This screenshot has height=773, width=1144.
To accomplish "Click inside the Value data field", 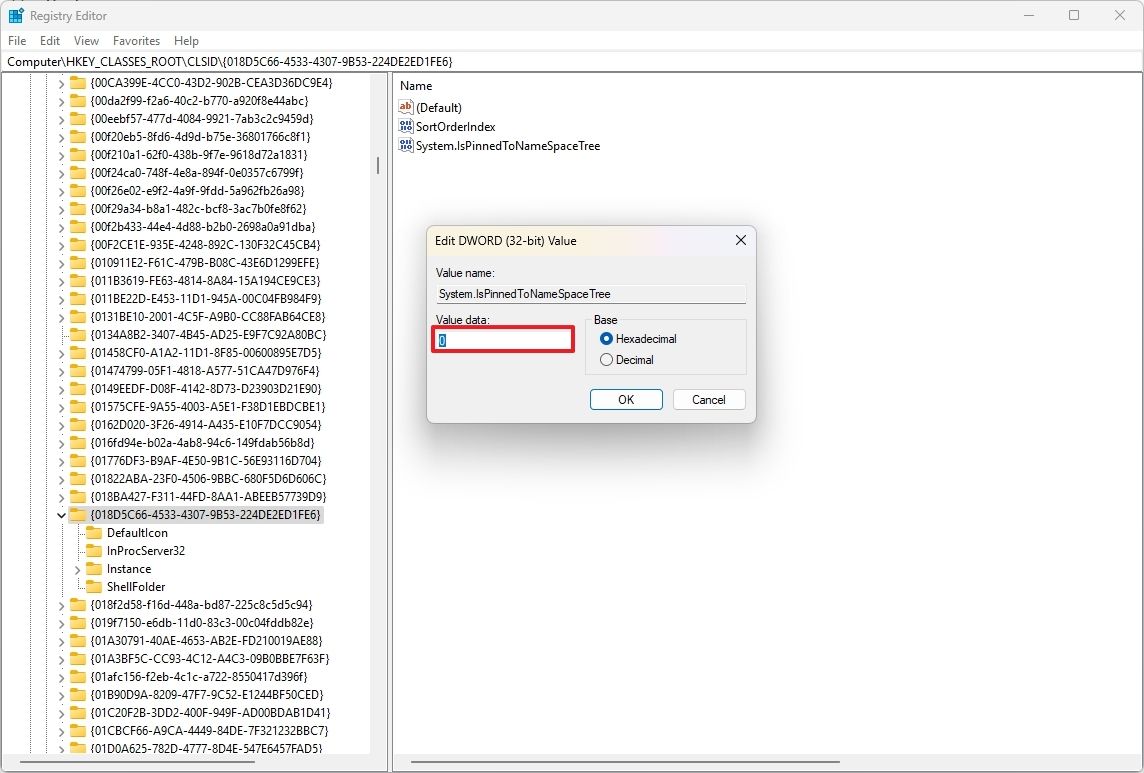I will coord(501,339).
